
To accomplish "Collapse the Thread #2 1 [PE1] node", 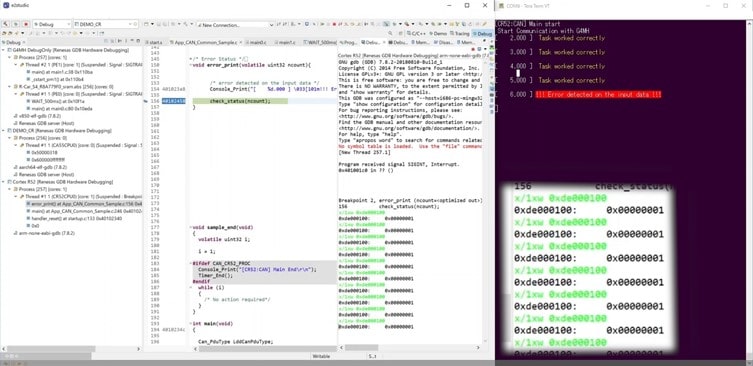I will pos(16,64).
